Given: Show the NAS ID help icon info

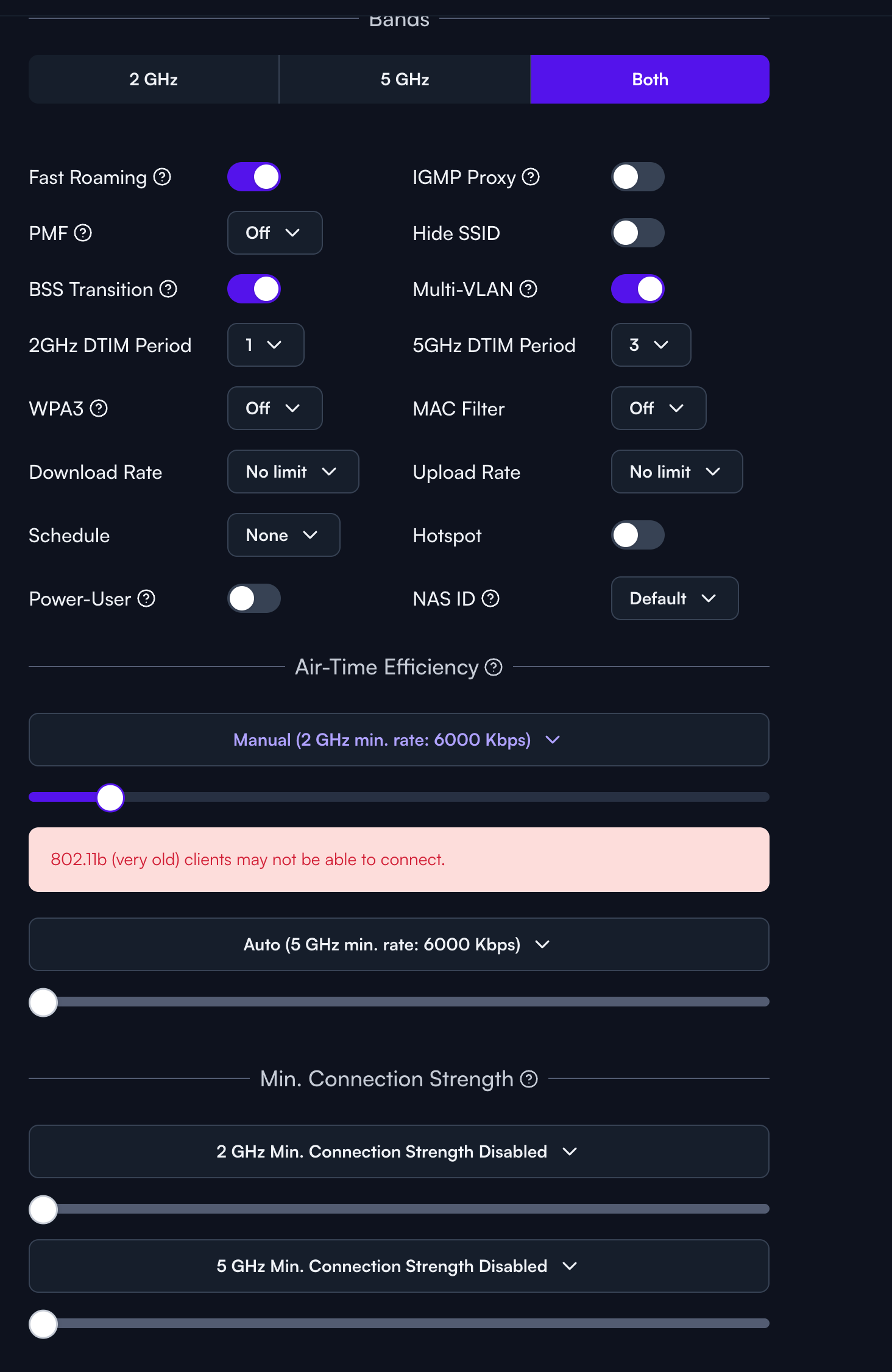Looking at the screenshot, I should 490,598.
